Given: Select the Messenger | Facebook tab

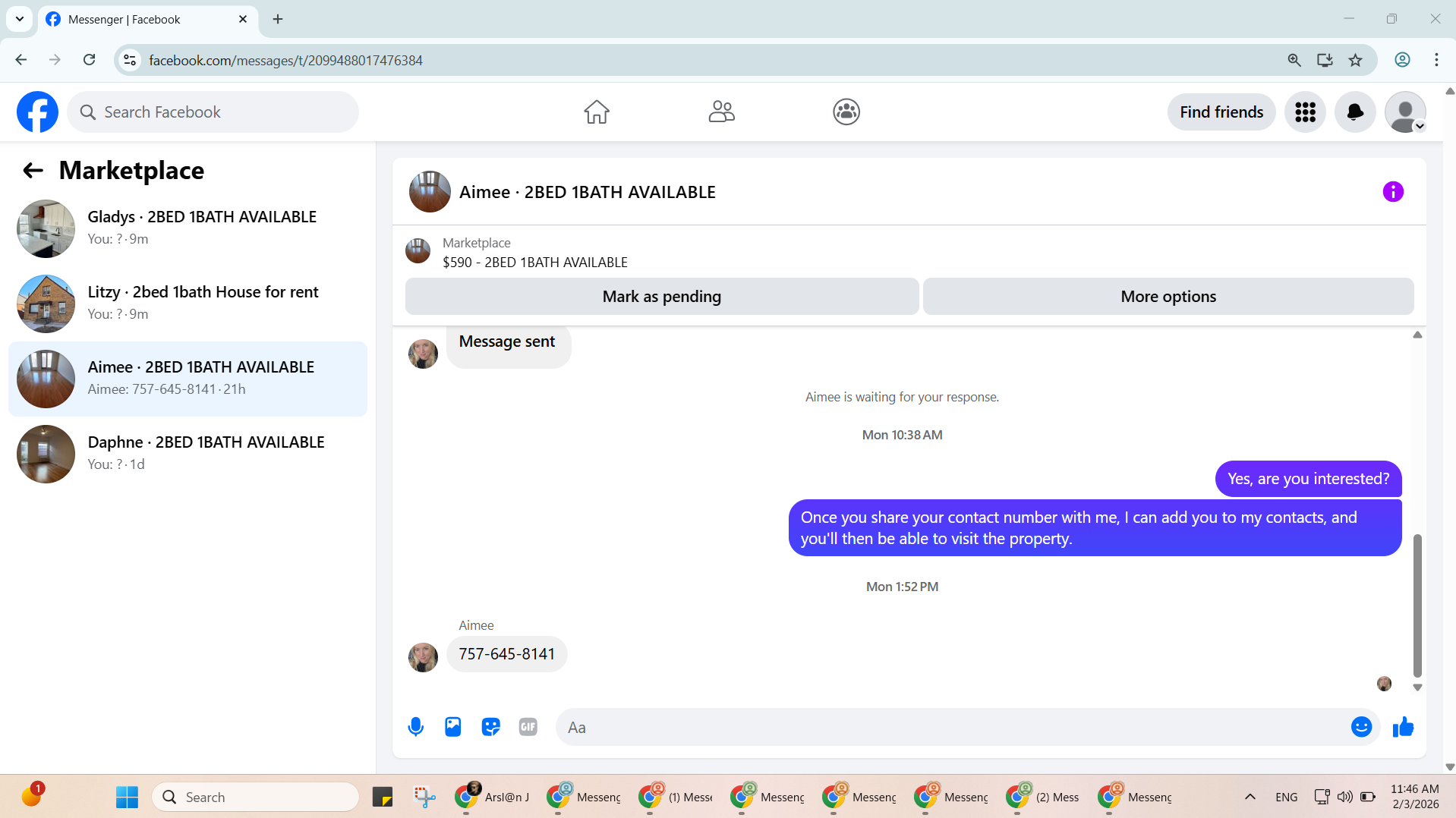Looking at the screenshot, I should [x=147, y=20].
